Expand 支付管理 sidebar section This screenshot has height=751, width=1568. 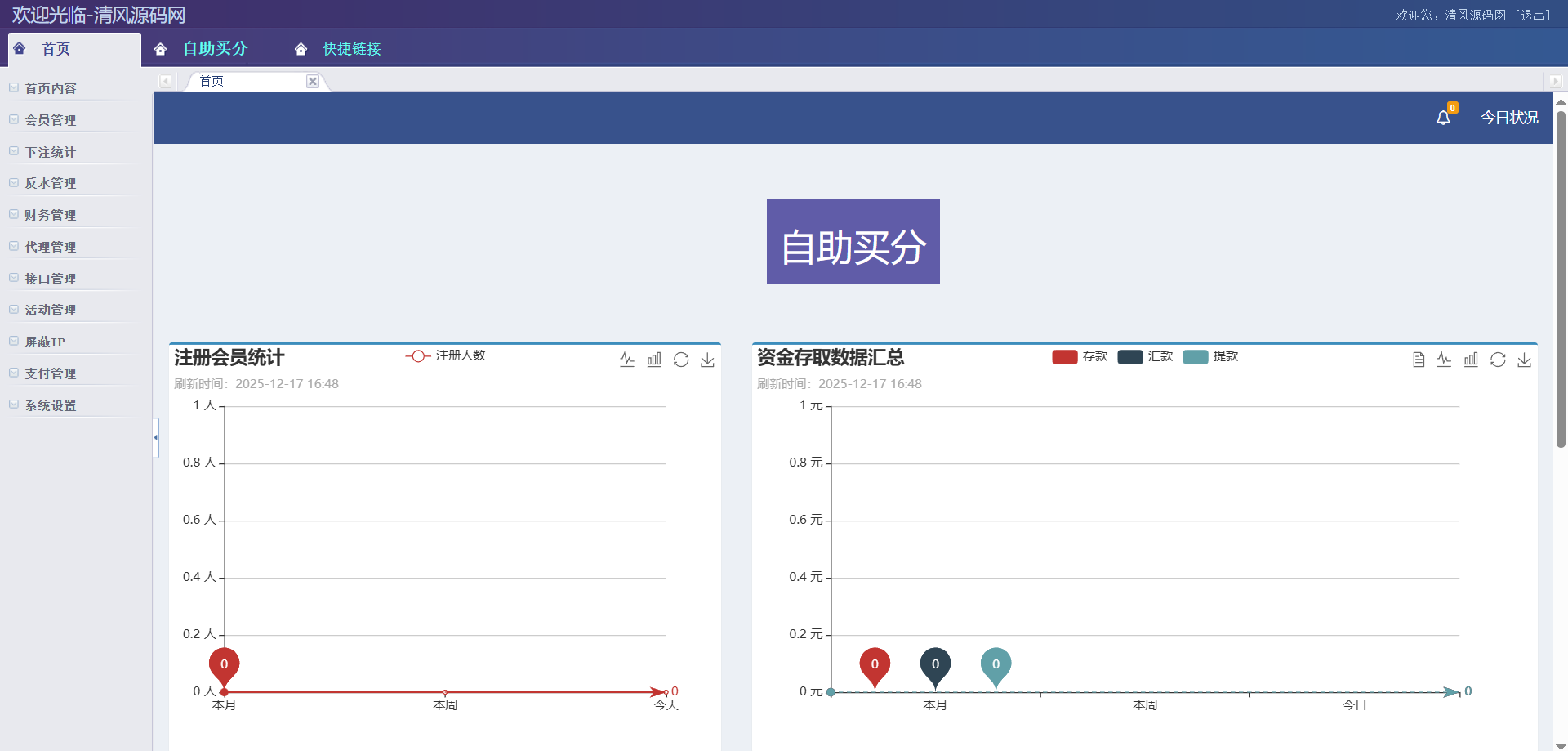coord(51,373)
